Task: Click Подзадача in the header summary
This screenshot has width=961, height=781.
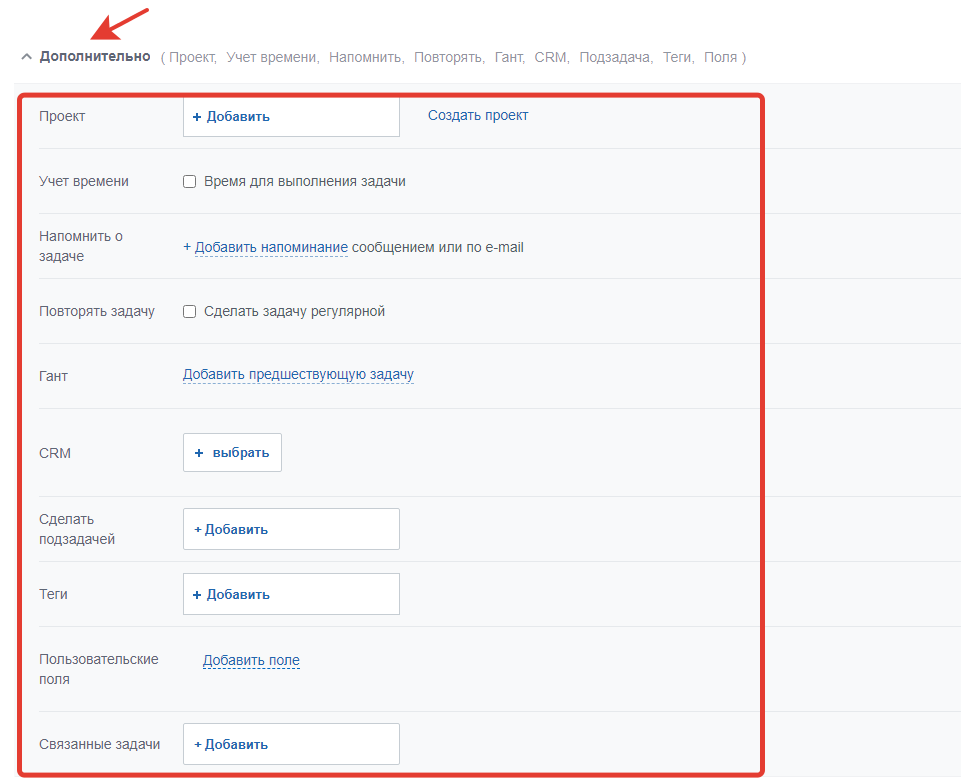Action: click(x=615, y=57)
